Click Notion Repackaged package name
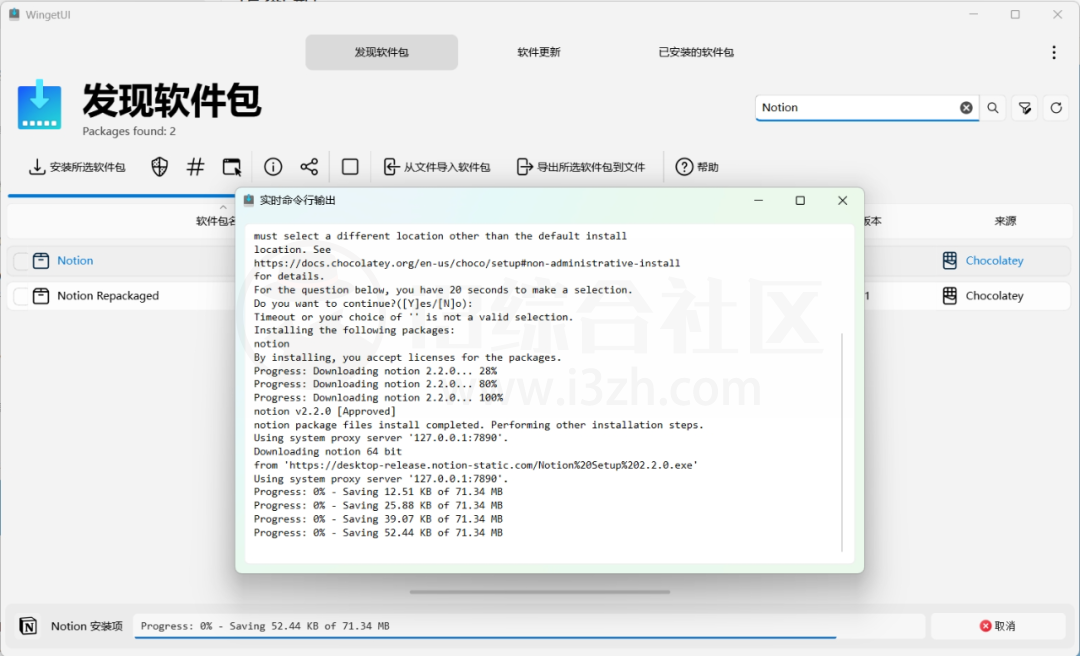 tap(108, 296)
